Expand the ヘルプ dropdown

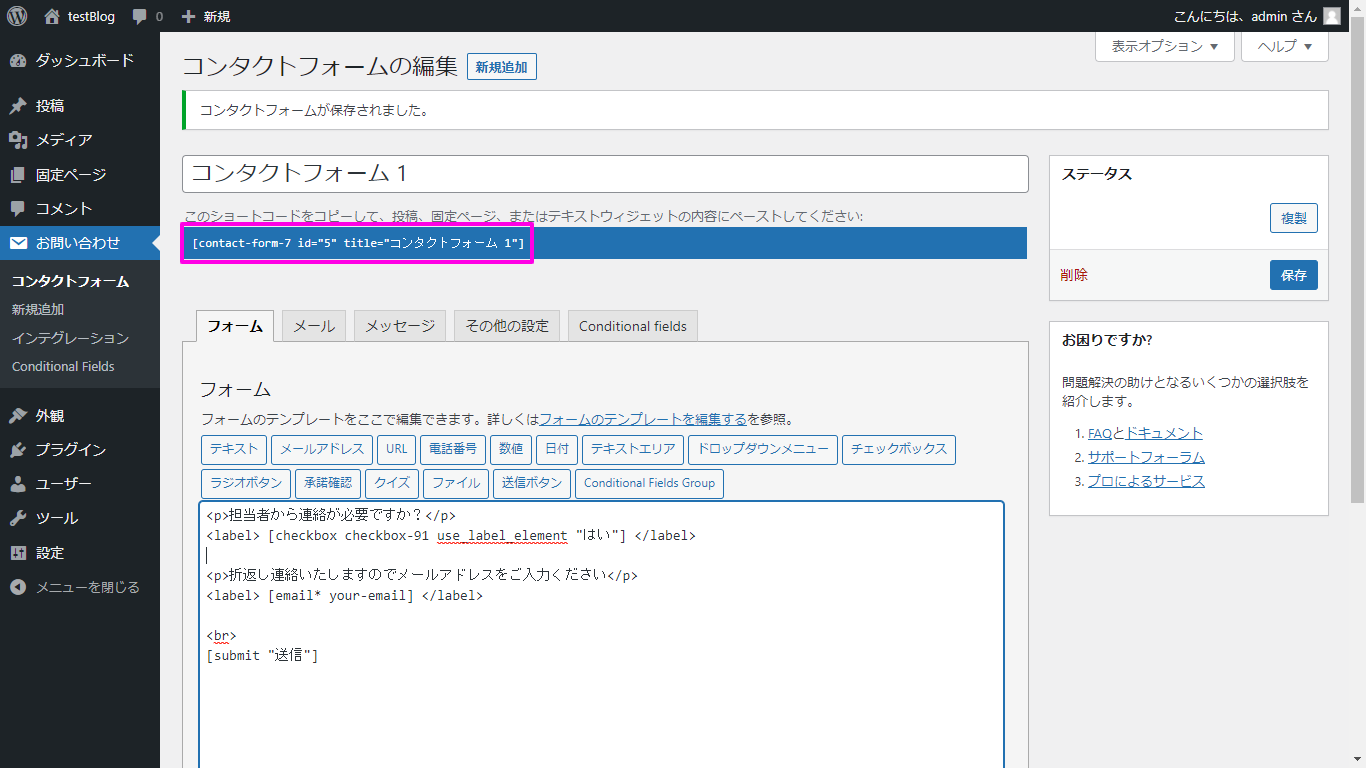click(1285, 46)
